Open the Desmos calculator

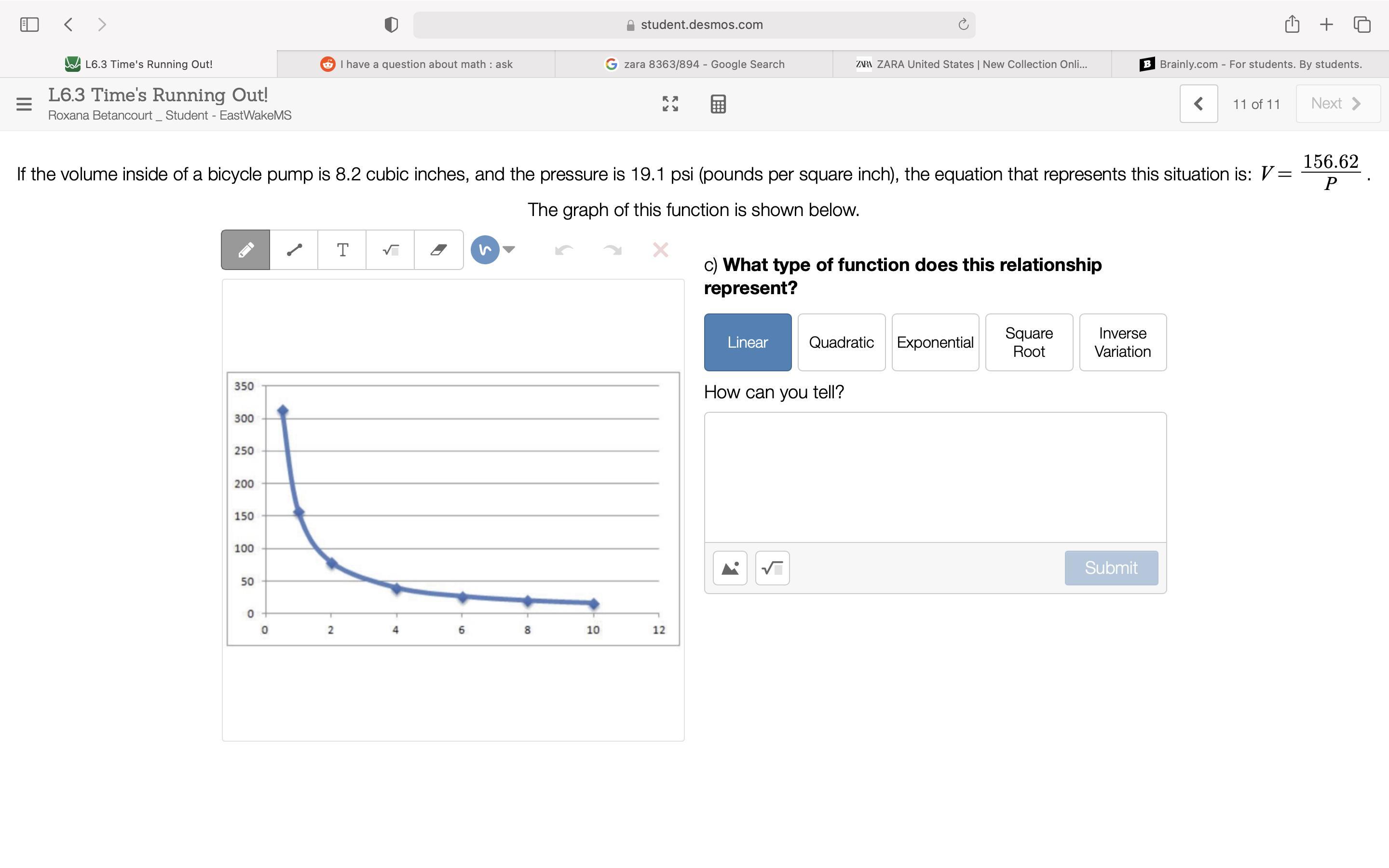click(x=718, y=104)
